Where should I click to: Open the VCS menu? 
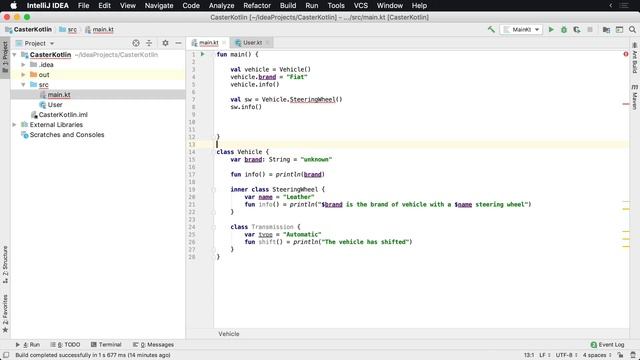point(360,6)
